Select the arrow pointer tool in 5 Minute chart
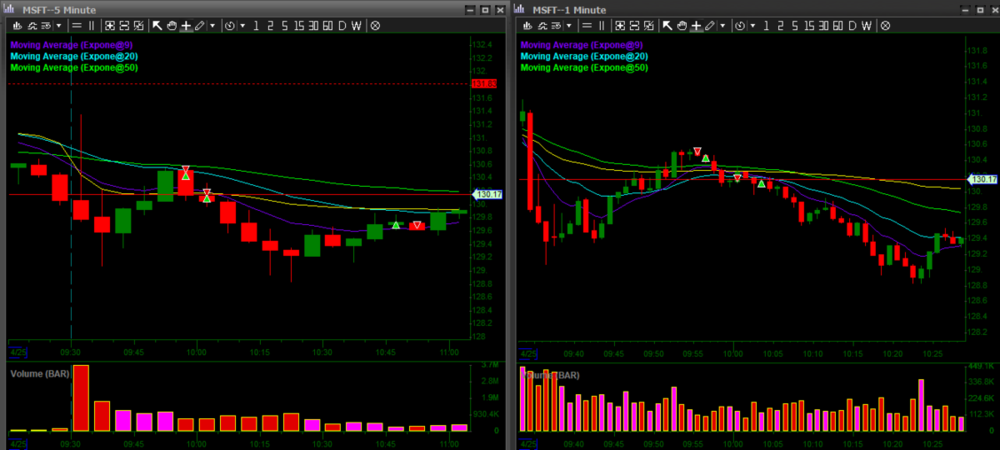The image size is (1000, 450). pyautogui.click(x=157, y=25)
